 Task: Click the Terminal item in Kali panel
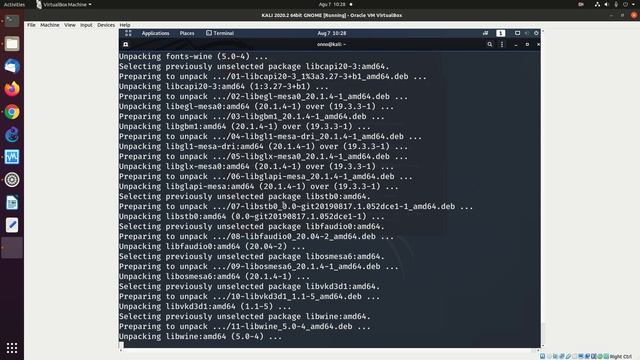[x=220, y=33]
